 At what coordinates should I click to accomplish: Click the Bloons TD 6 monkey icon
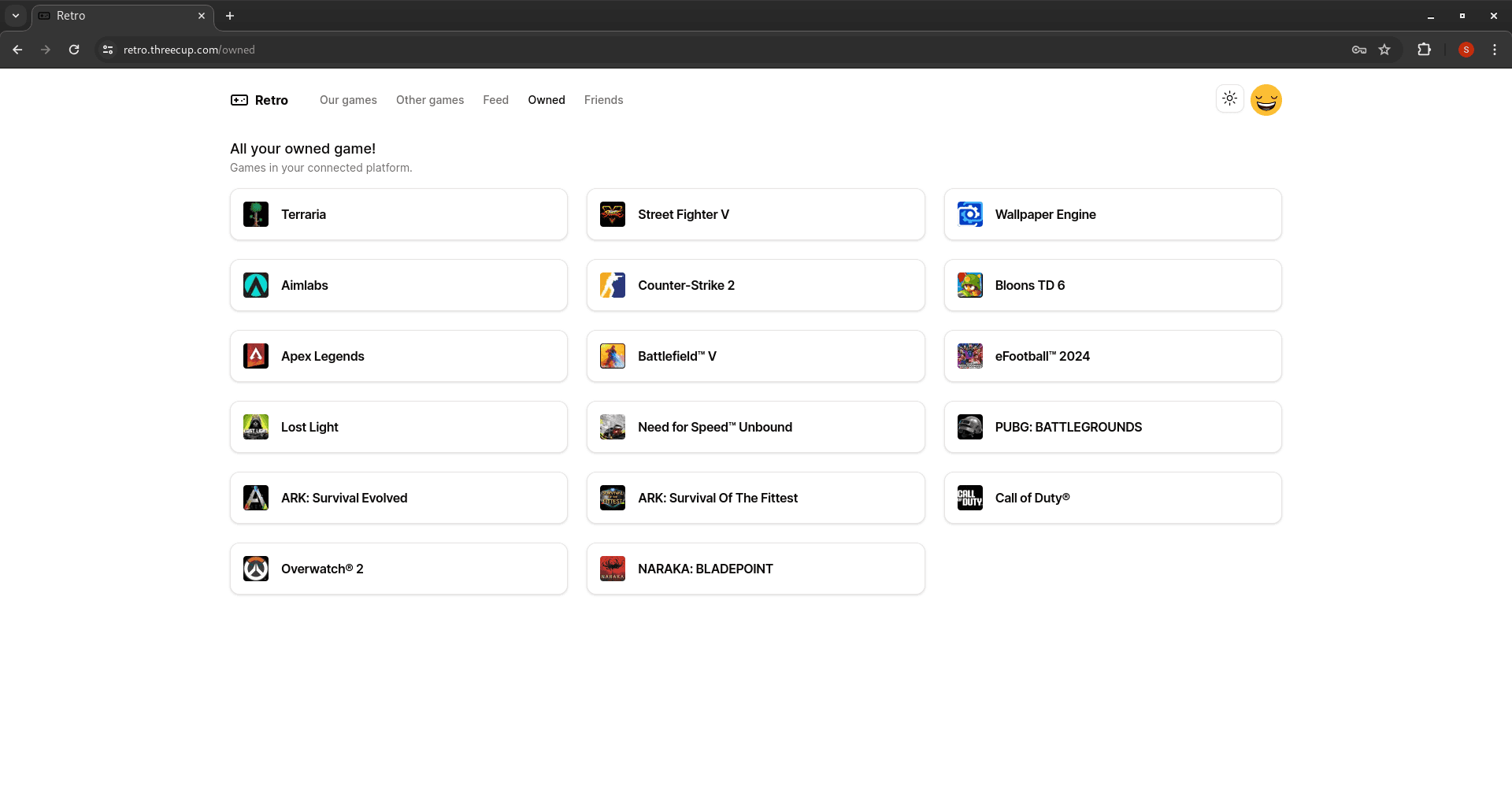point(970,285)
